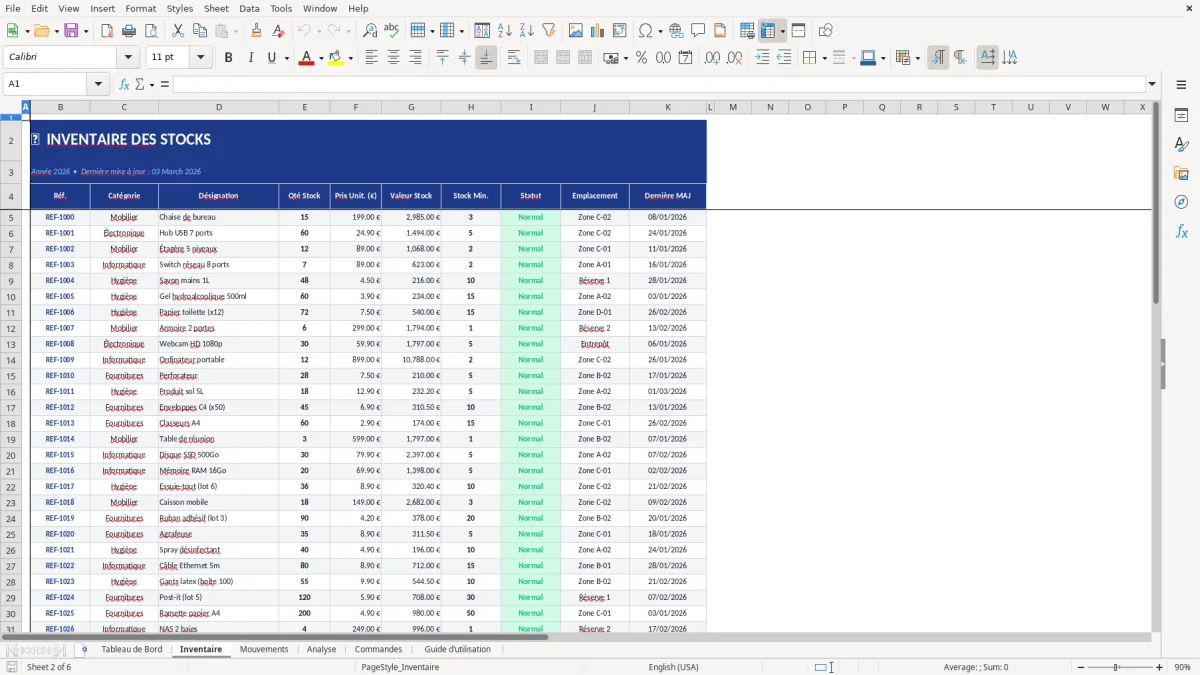This screenshot has width=1200, height=675.
Task: Sort the selection ascending
Action: pyautogui.click(x=505, y=30)
